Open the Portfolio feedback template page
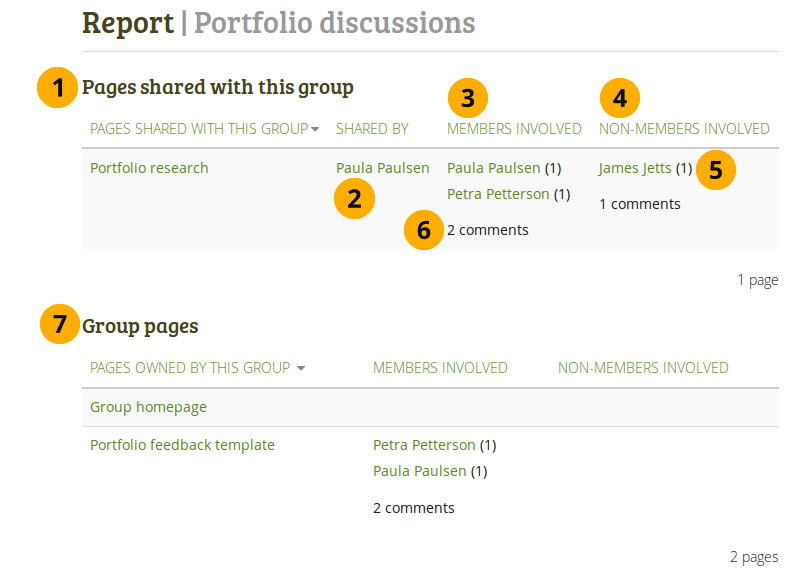The image size is (792, 576). [x=182, y=445]
